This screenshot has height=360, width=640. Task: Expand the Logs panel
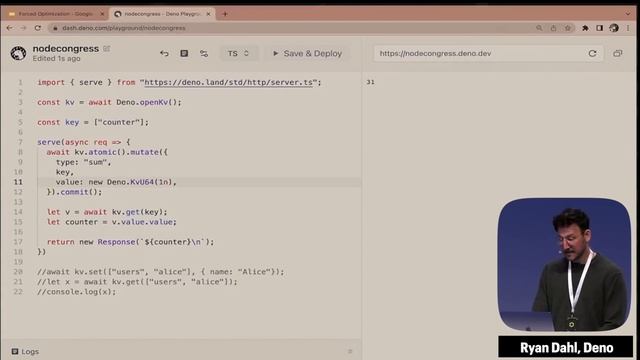pyautogui.click(x=25, y=351)
